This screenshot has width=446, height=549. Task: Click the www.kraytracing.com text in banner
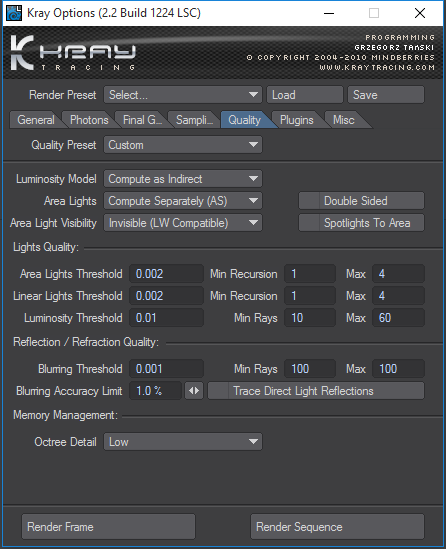click(377, 67)
